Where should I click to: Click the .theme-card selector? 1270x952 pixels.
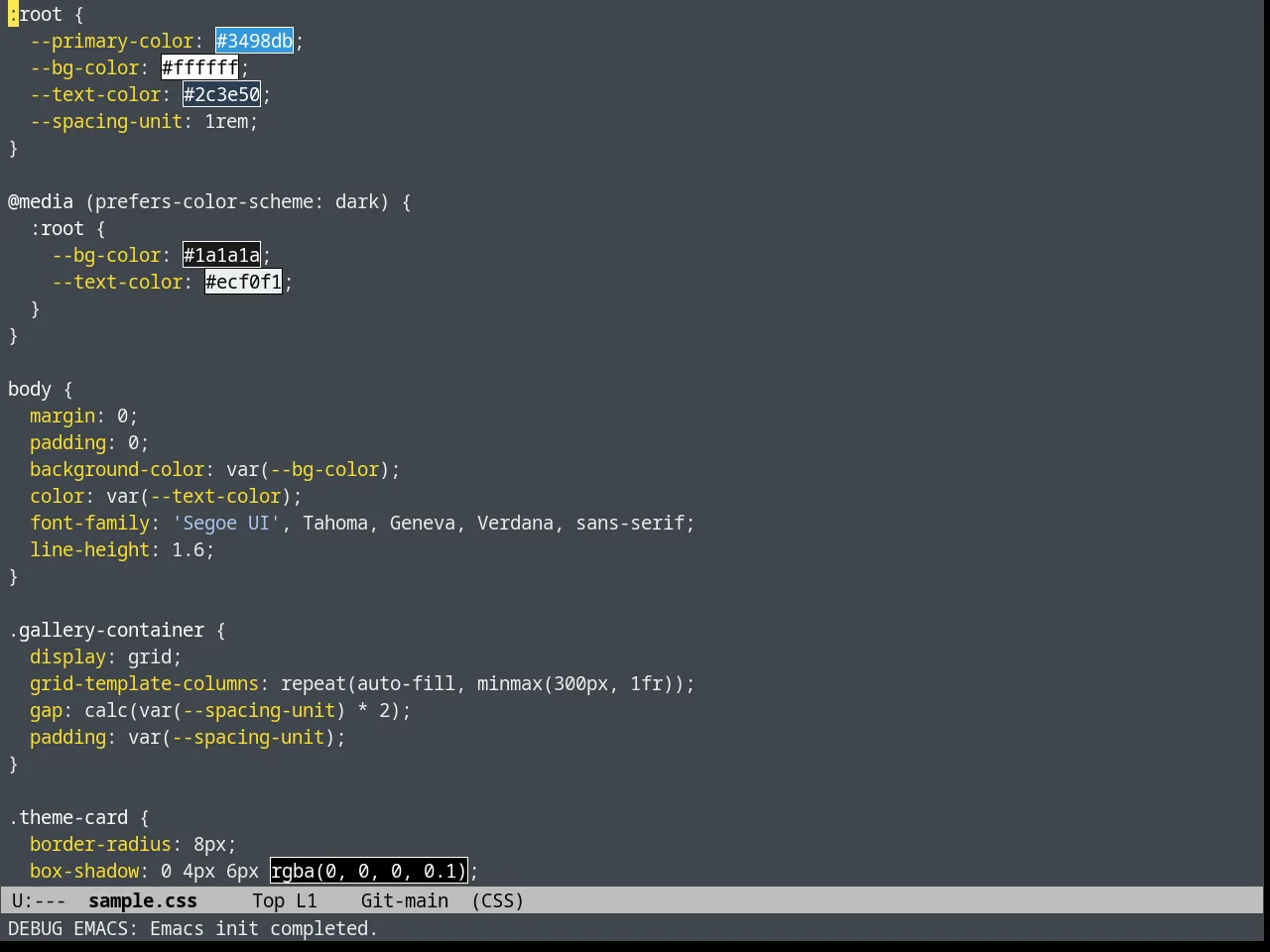click(x=67, y=817)
